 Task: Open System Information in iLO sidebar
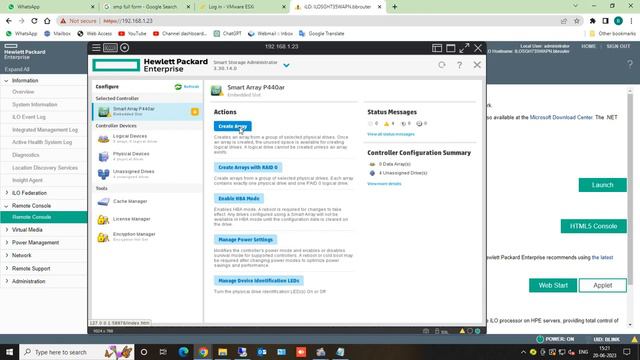click(34, 104)
